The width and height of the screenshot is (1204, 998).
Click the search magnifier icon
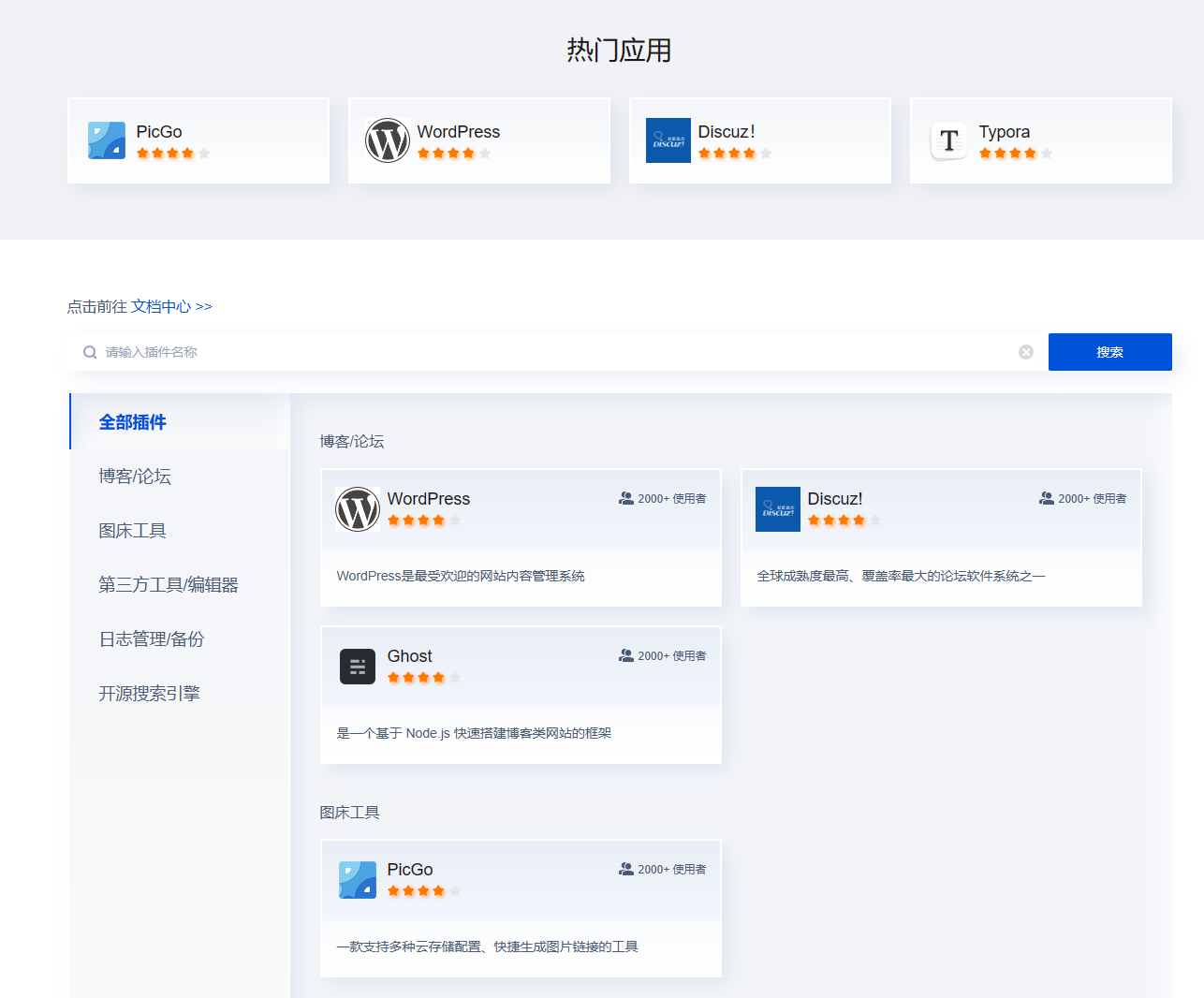point(90,352)
